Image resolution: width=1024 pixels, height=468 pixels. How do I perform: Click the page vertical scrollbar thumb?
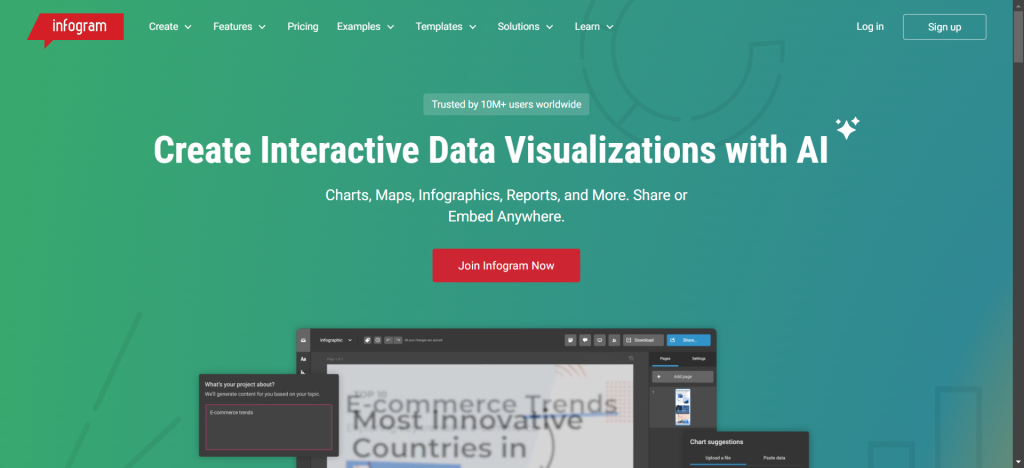click(x=1018, y=36)
